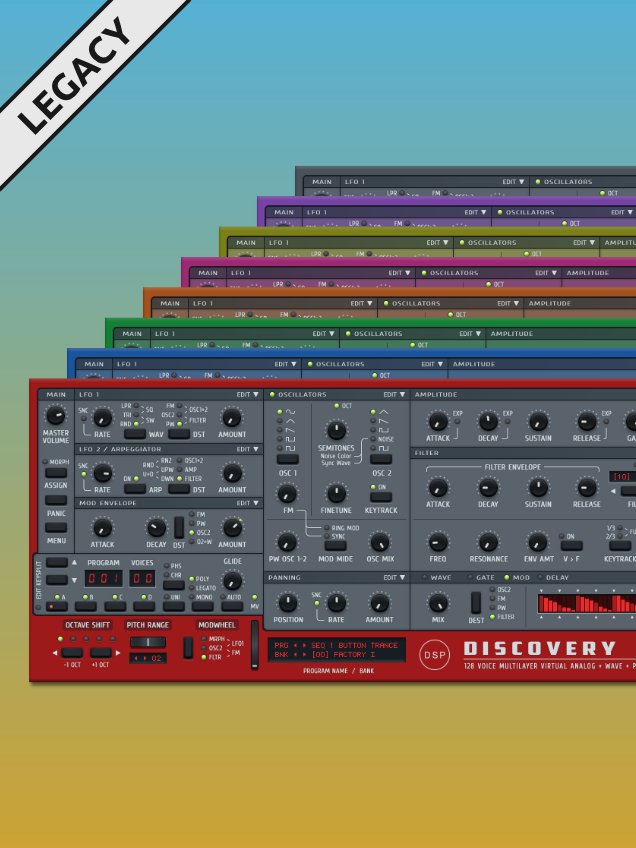Viewport: 636px width, 848px height.
Task: Increase pitch range with its right arrow
Action: click(144, 658)
